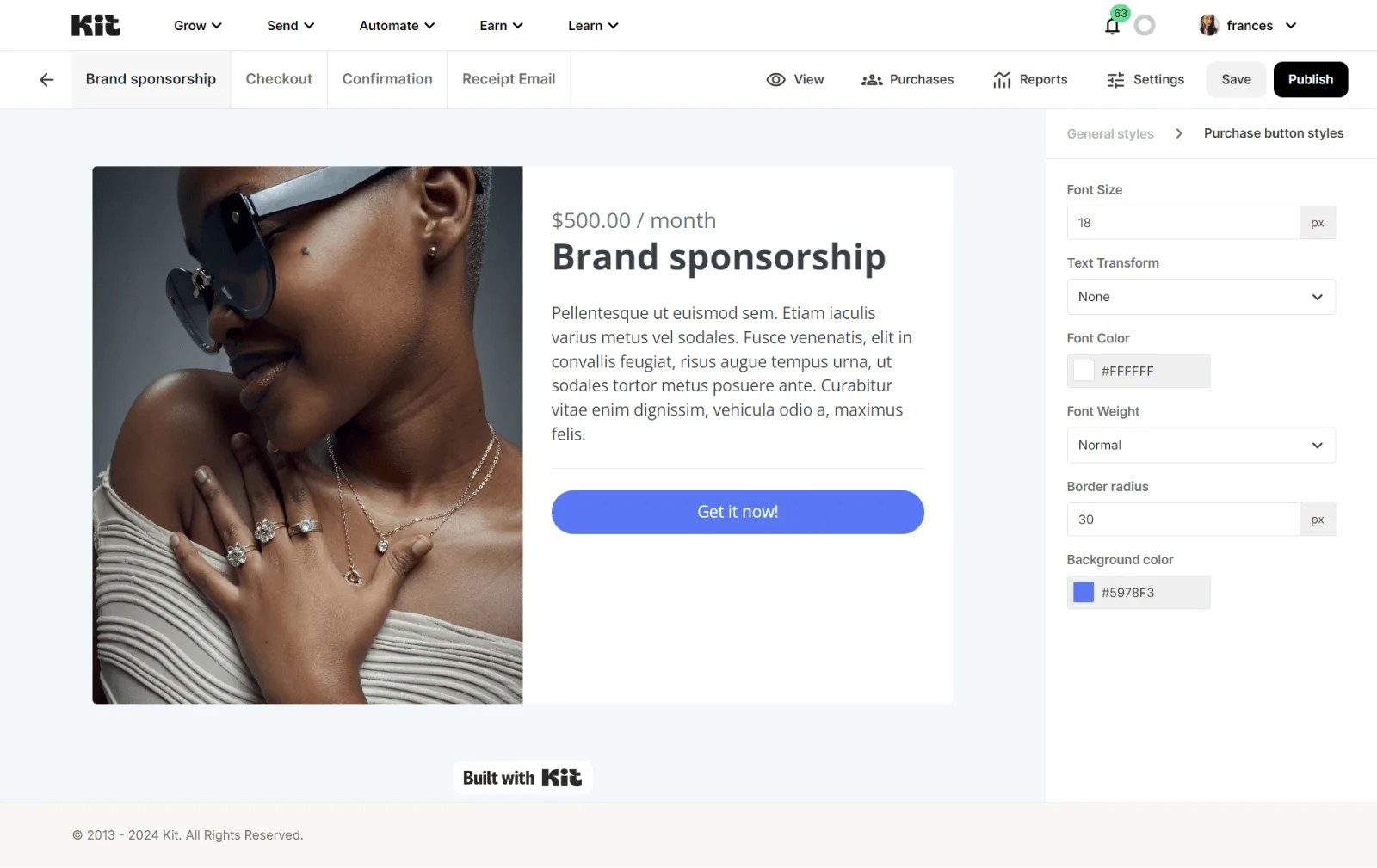Click the circular status indicator near bell
The width and height of the screenshot is (1377, 868).
1145,26
